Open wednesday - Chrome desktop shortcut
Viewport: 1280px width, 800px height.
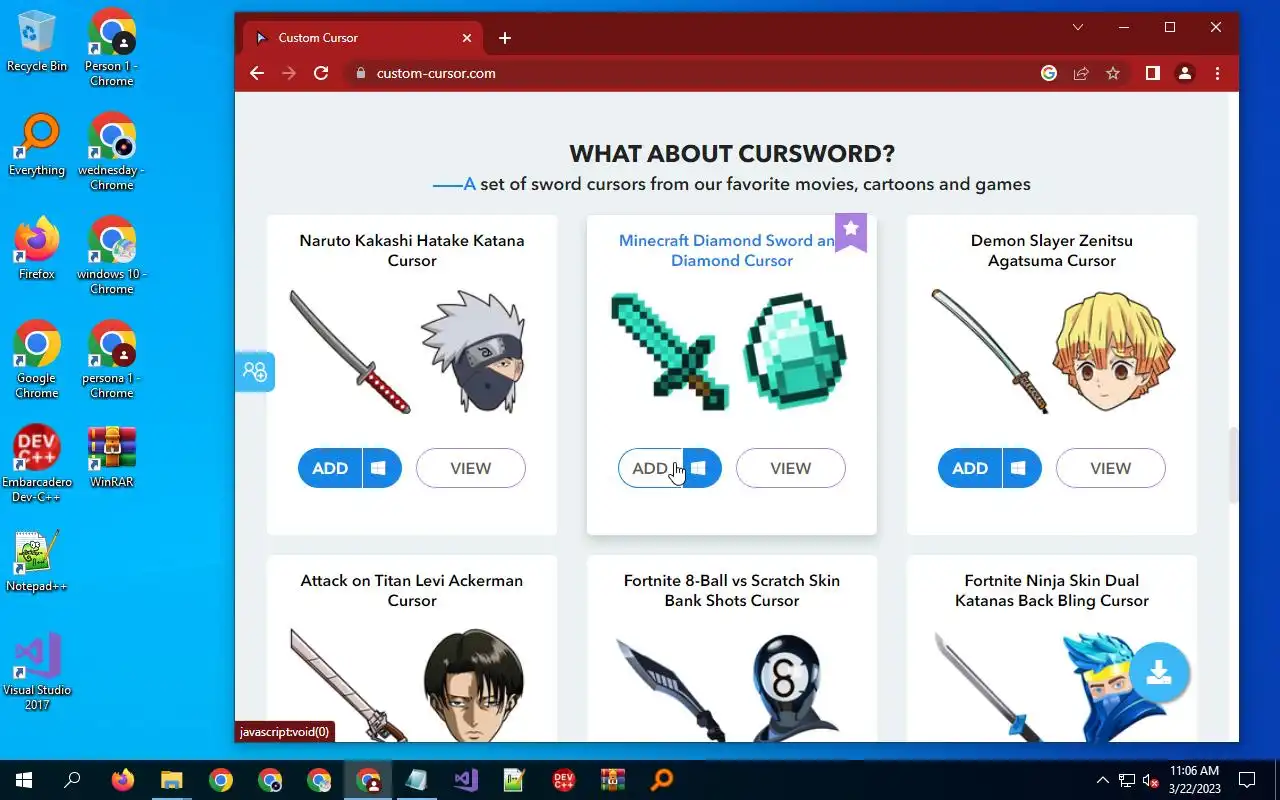point(112,151)
